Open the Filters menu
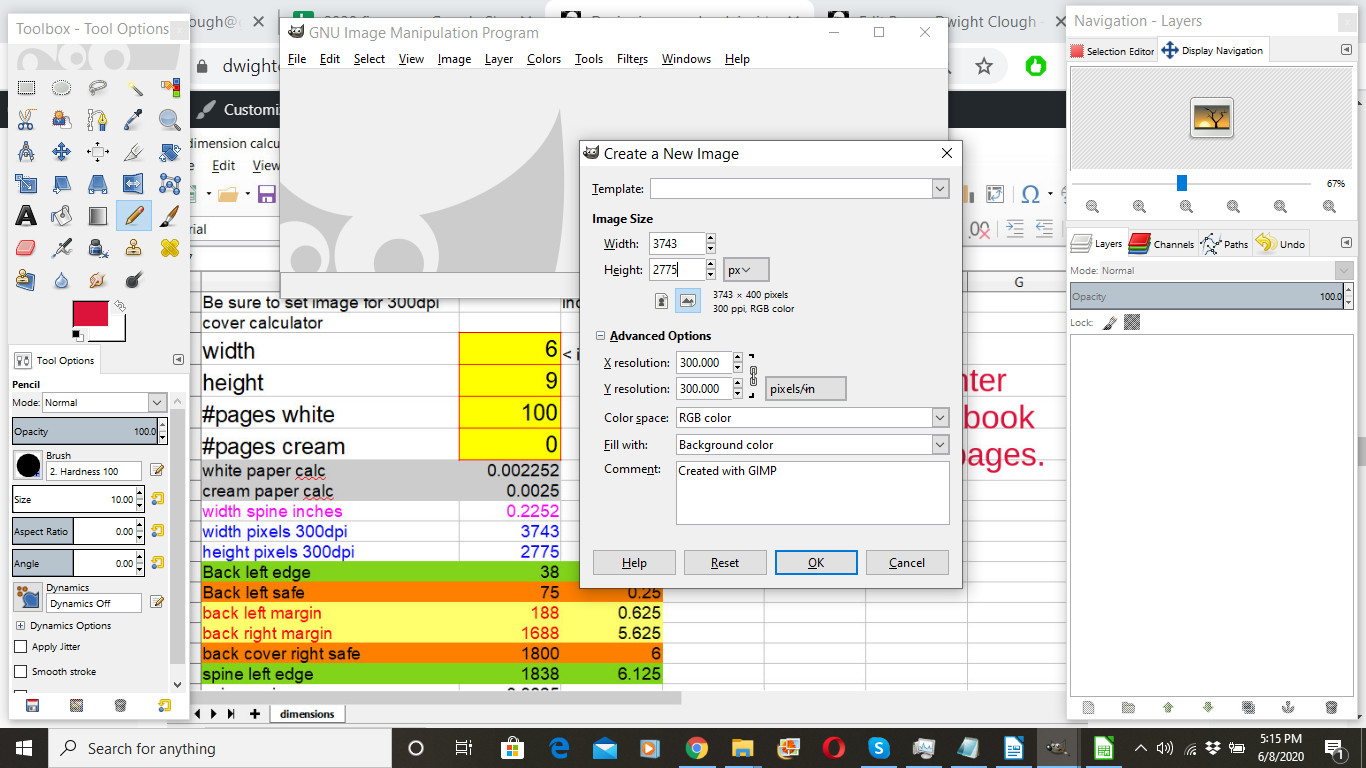The height and width of the screenshot is (768, 1366). (x=632, y=59)
